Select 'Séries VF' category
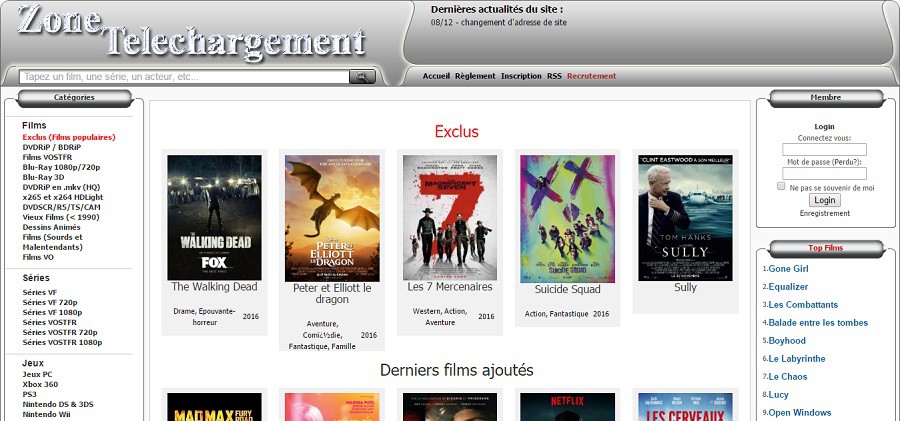The image size is (900, 421). pyautogui.click(x=40, y=292)
